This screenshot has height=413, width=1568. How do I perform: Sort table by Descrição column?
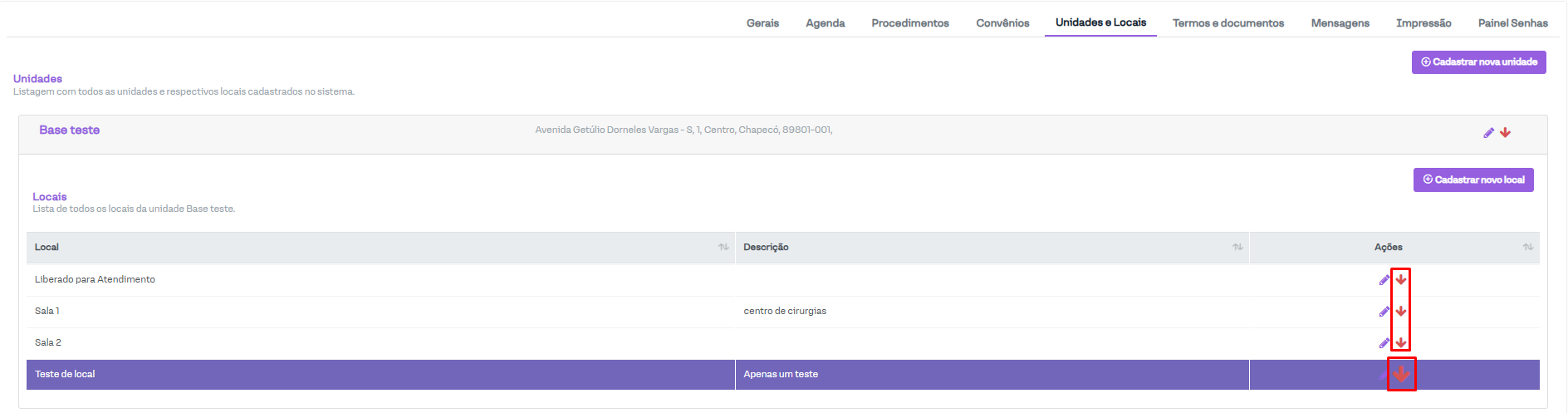click(1237, 248)
